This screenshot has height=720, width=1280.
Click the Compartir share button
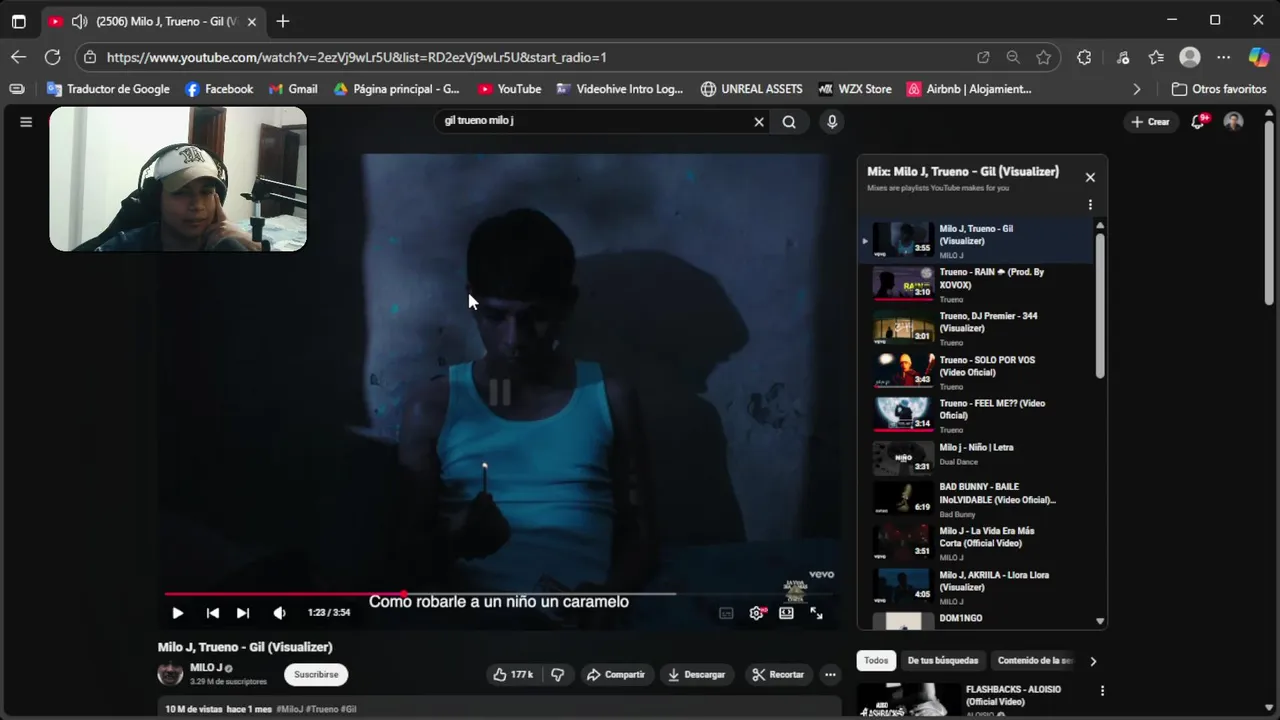tap(616, 675)
